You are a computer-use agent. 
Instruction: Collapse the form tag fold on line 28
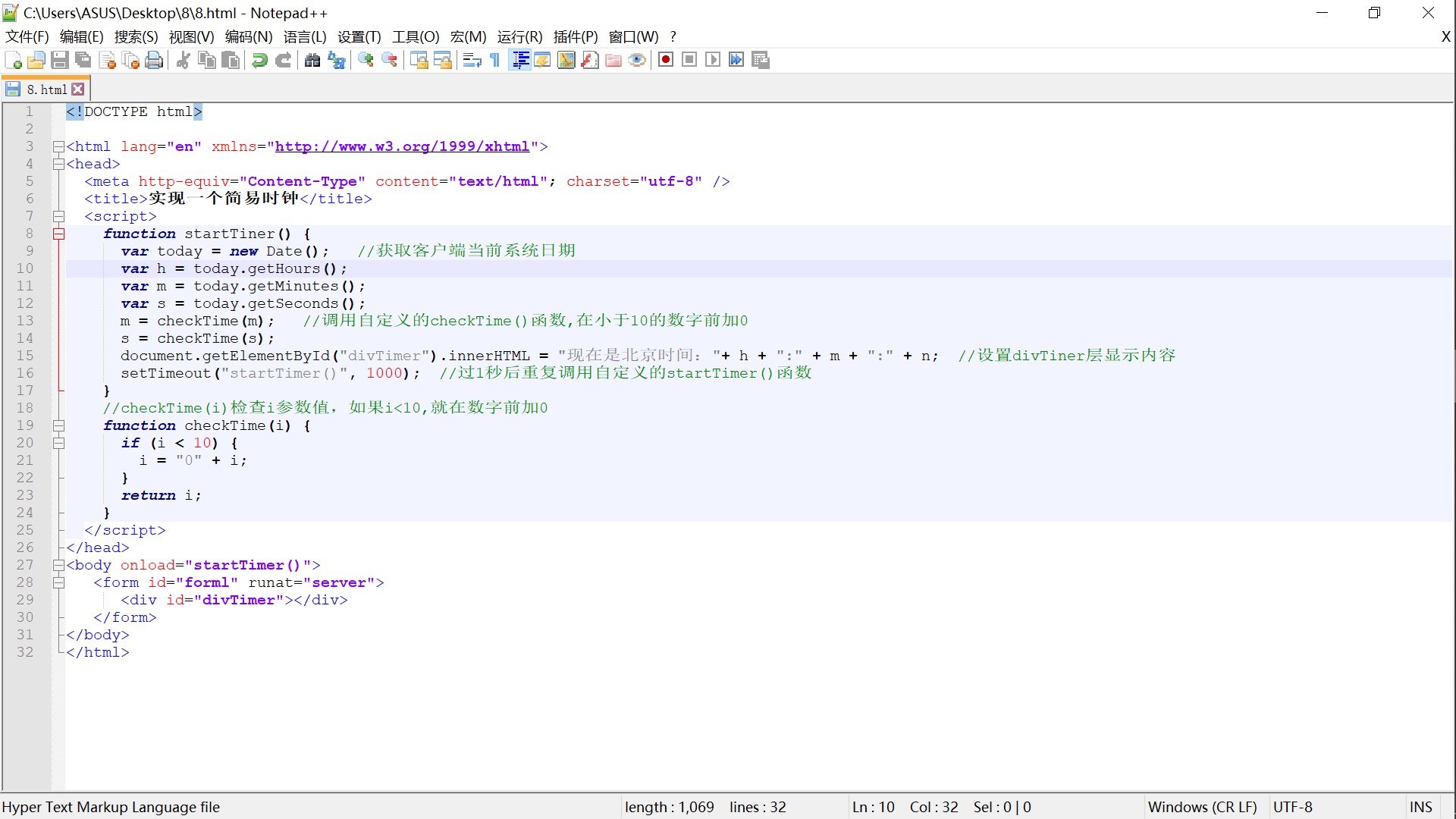pyautogui.click(x=58, y=582)
